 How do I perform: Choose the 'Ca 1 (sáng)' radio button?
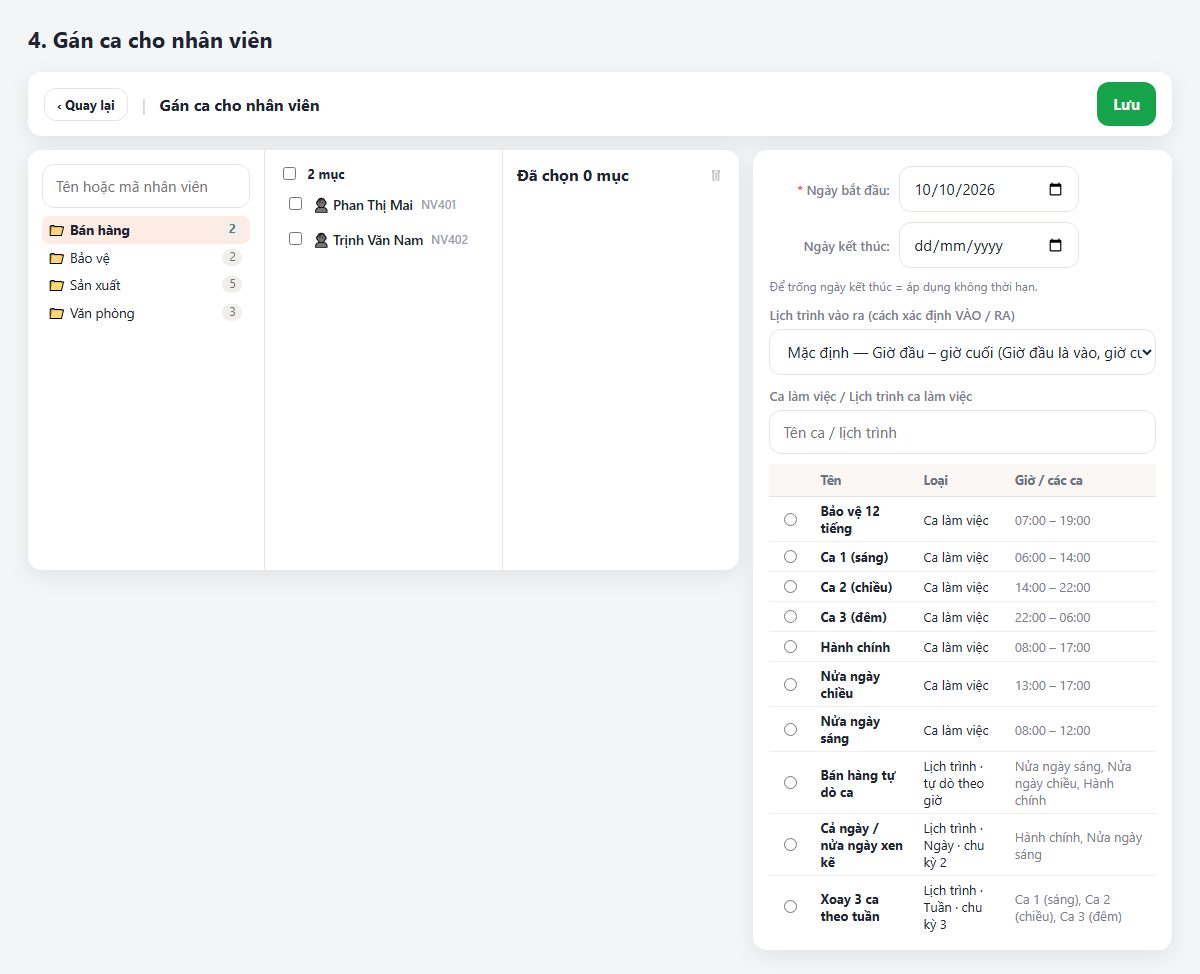tap(791, 557)
